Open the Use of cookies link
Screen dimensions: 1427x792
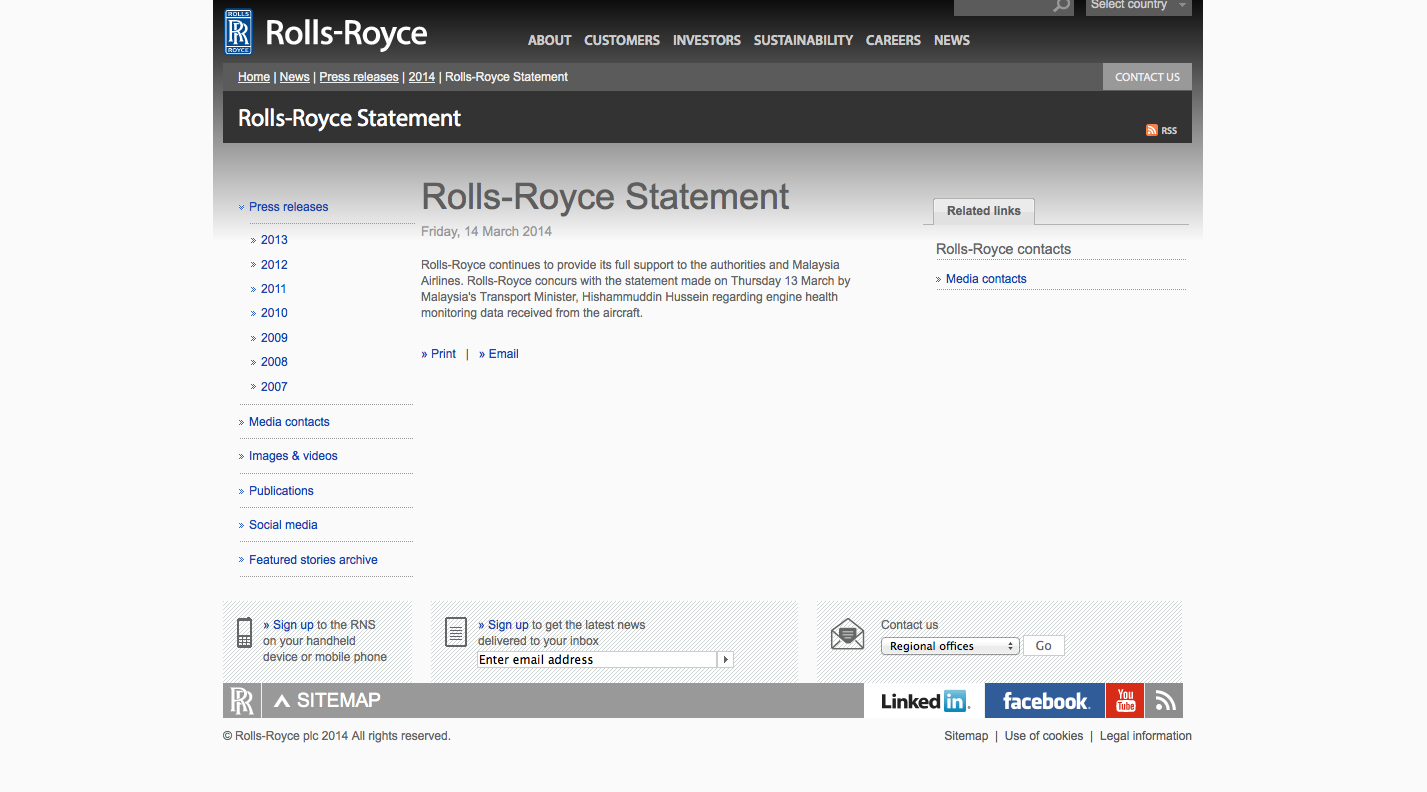[1044, 736]
